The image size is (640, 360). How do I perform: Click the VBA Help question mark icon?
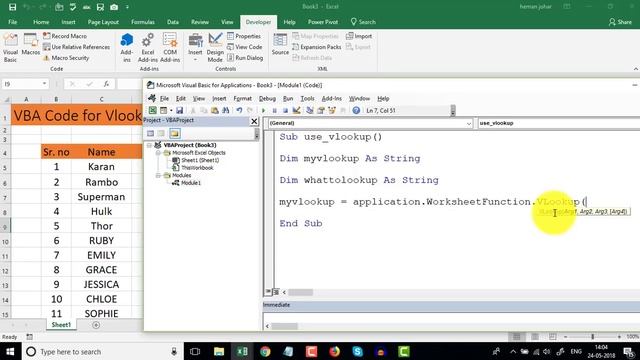click(x=356, y=110)
